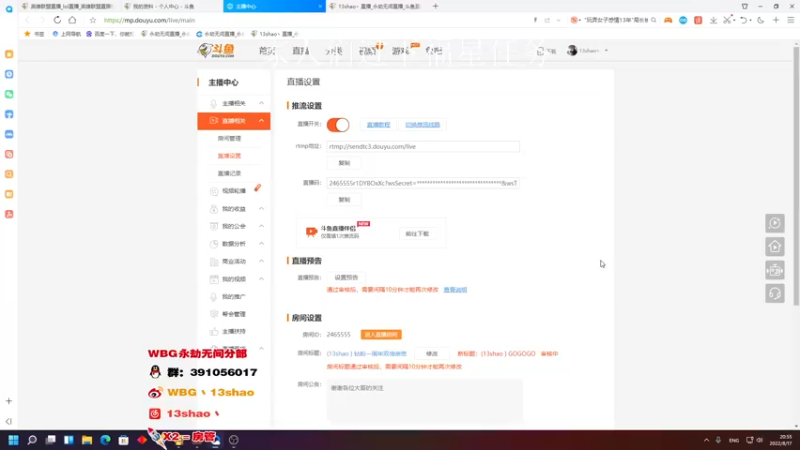
Task: Open 我的推广 in the sidebar
Action: [x=234, y=296]
